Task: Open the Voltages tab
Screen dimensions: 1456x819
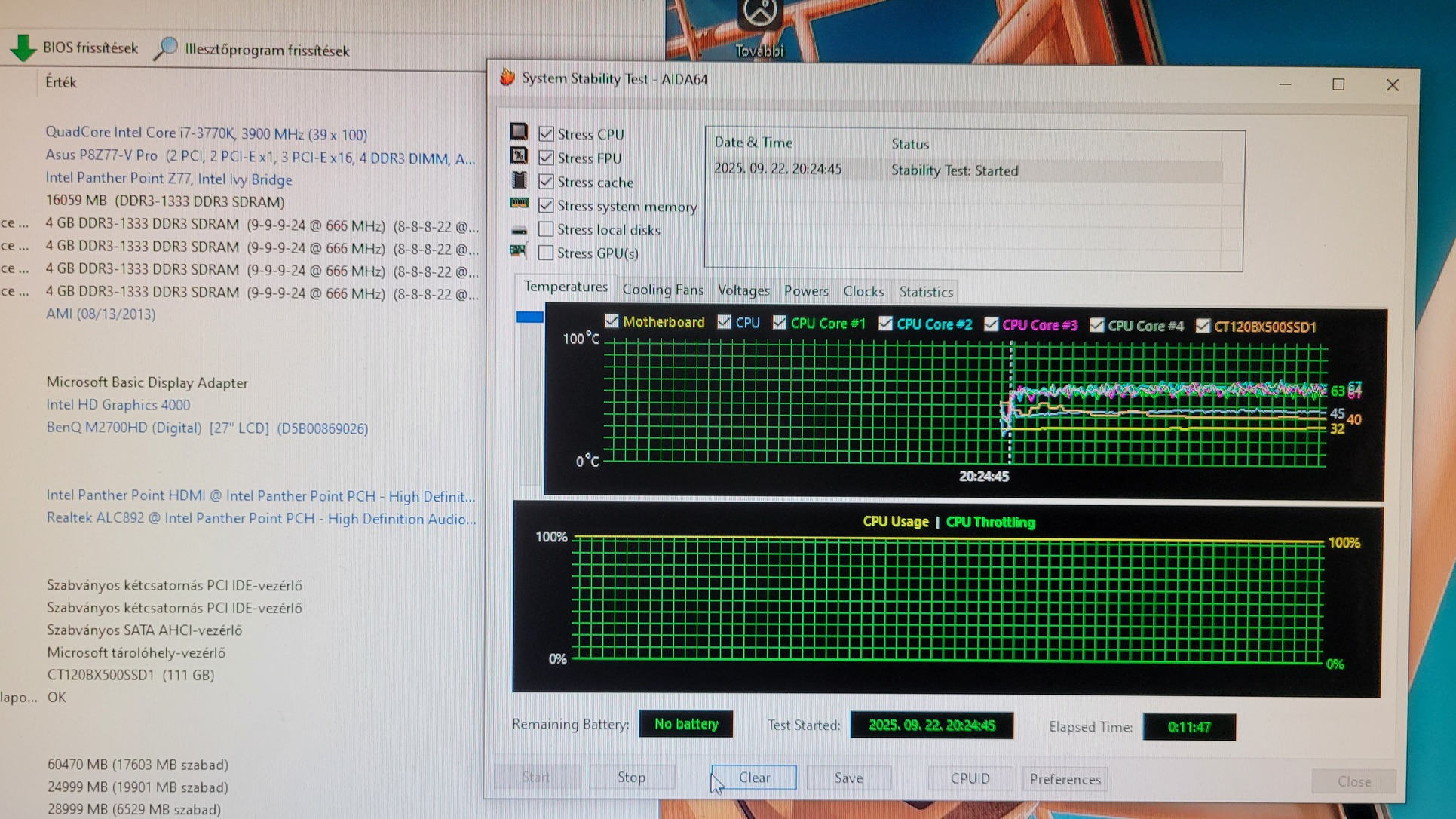Action: (743, 290)
